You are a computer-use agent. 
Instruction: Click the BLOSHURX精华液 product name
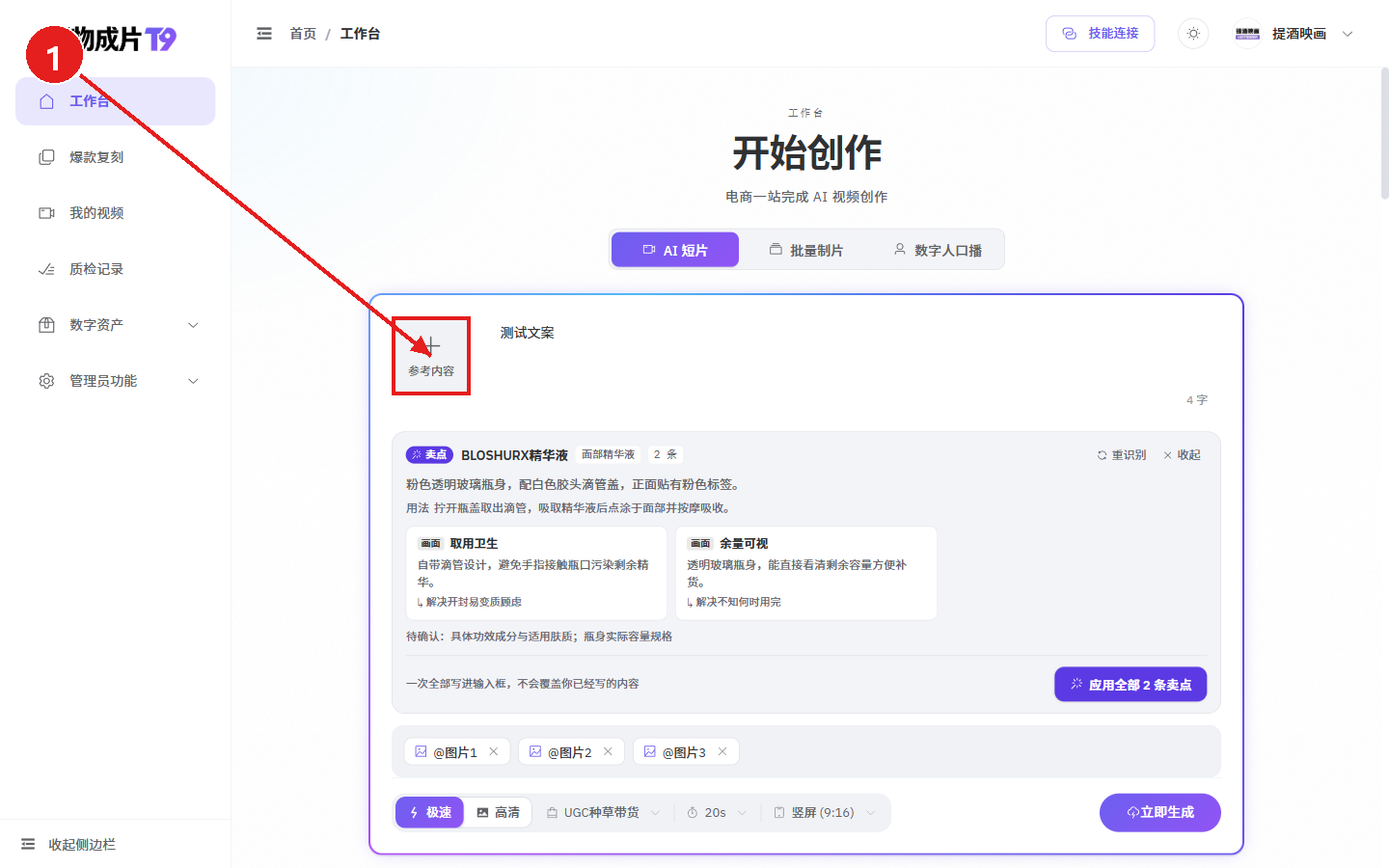pos(514,455)
